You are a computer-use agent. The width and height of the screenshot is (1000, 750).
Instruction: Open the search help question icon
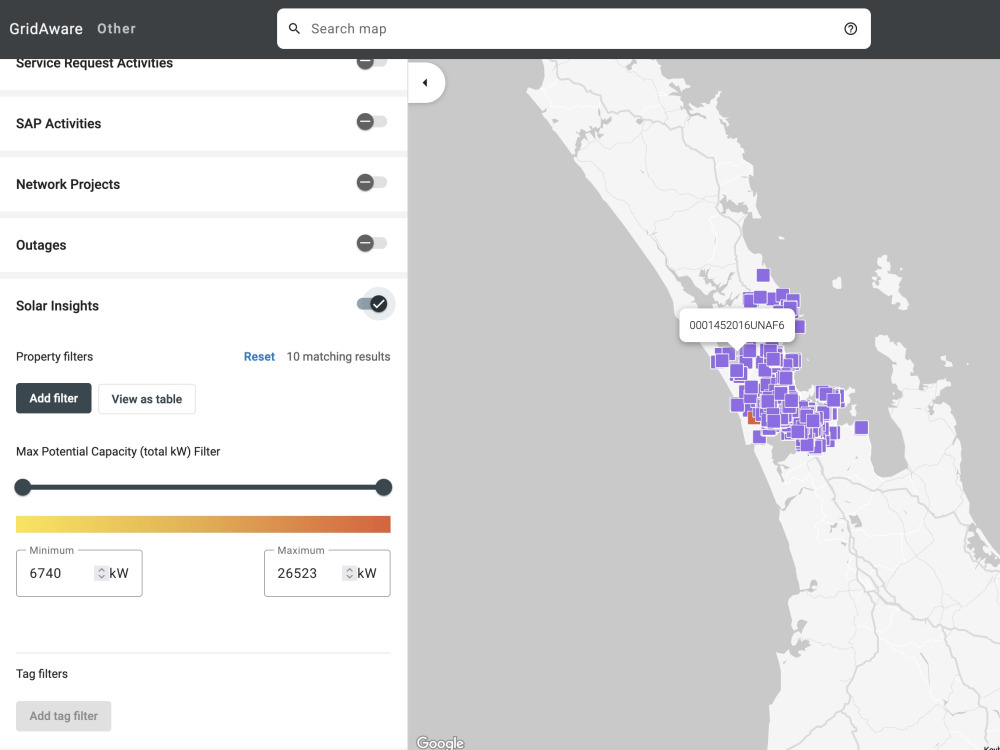click(850, 29)
